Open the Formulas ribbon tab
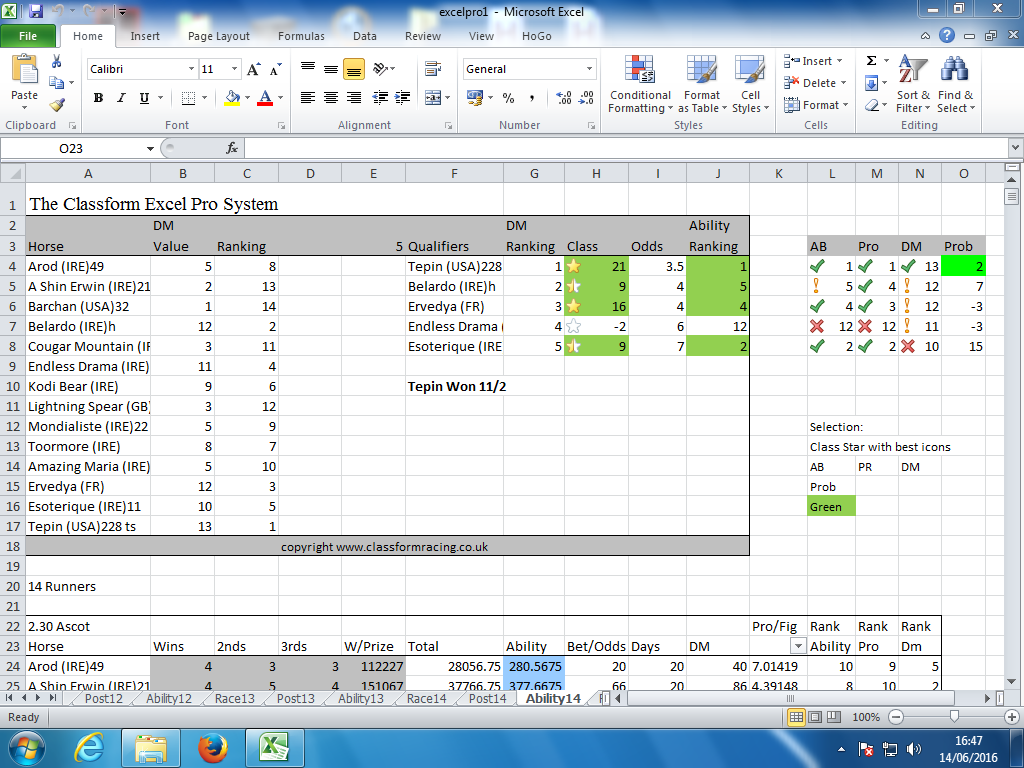This screenshot has width=1024, height=768. 301,36
